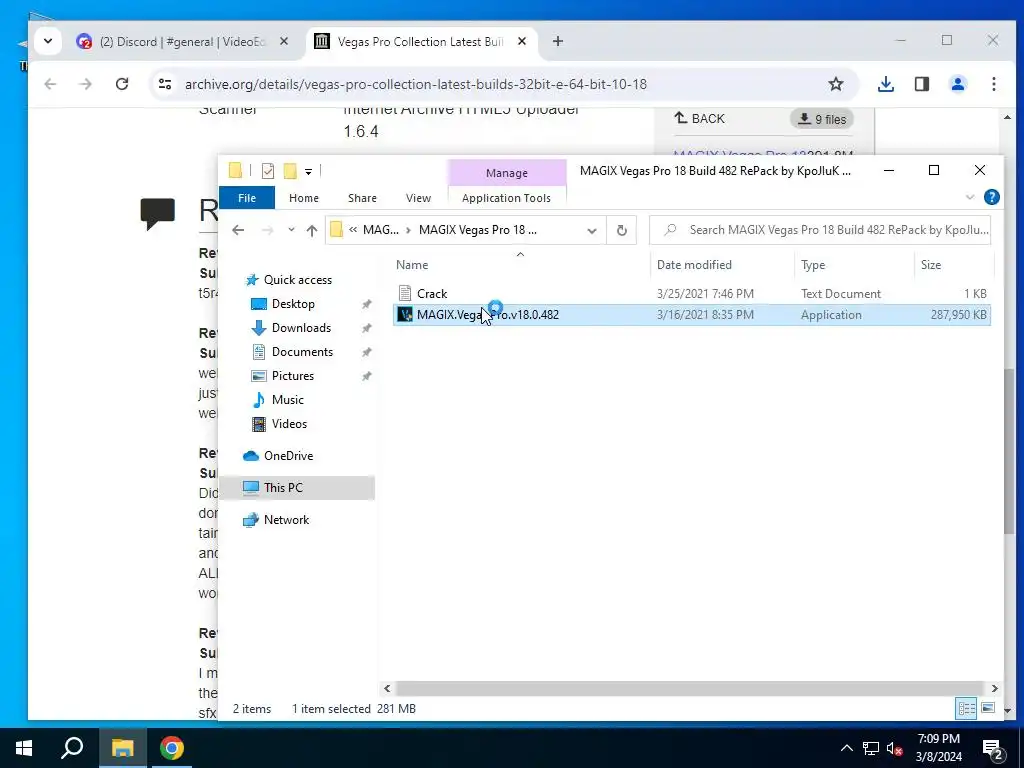Open Documents in navigation pane
This screenshot has height=768, width=1024.
click(302, 352)
